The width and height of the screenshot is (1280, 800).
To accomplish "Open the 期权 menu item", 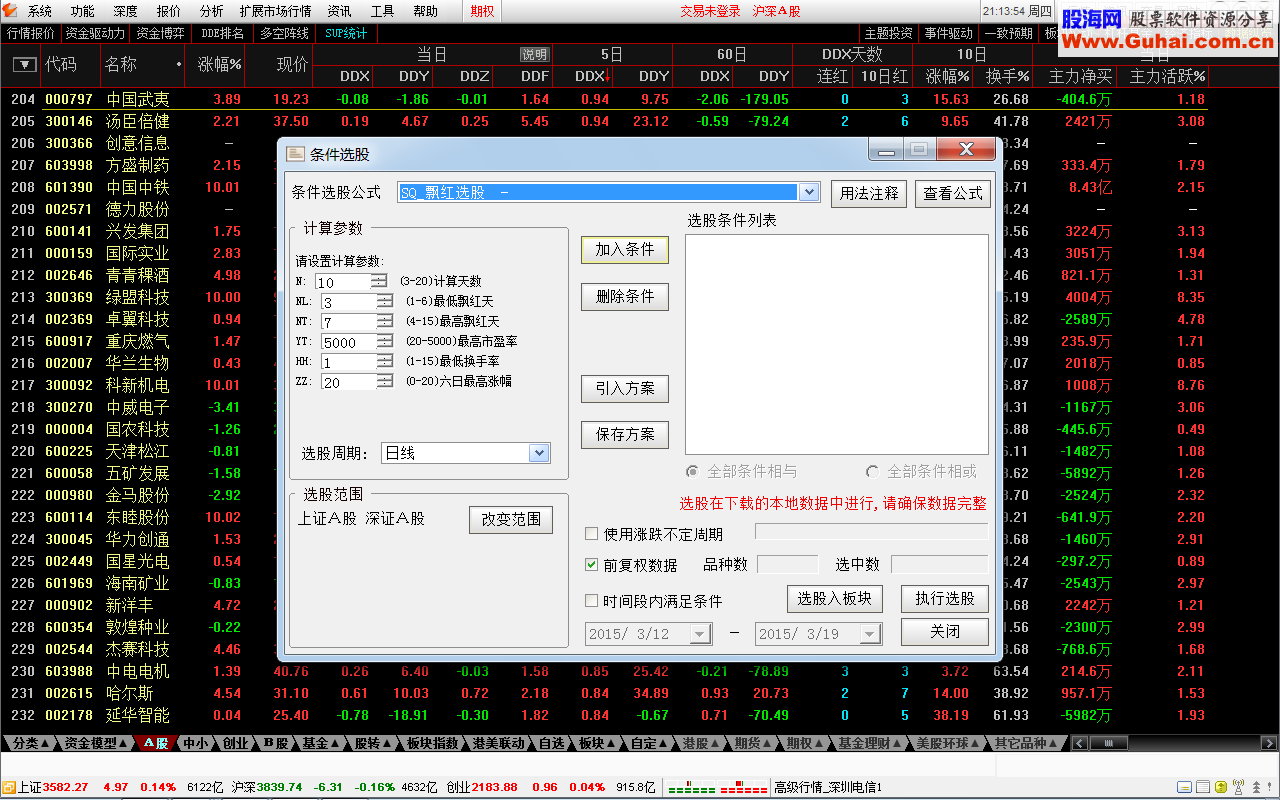I will [483, 11].
